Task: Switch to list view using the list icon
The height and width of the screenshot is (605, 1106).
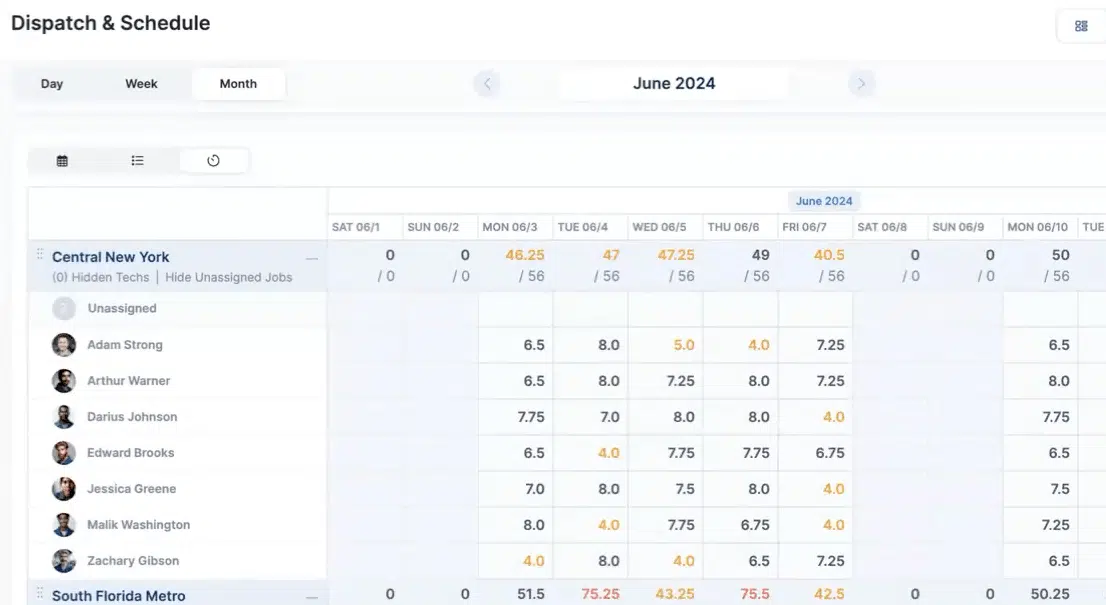Action: [x=137, y=160]
